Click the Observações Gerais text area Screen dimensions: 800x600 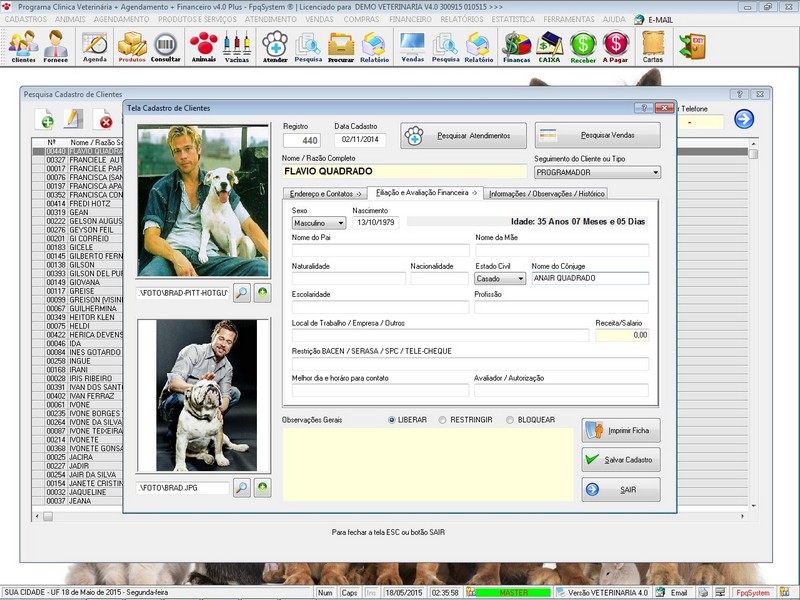428,464
